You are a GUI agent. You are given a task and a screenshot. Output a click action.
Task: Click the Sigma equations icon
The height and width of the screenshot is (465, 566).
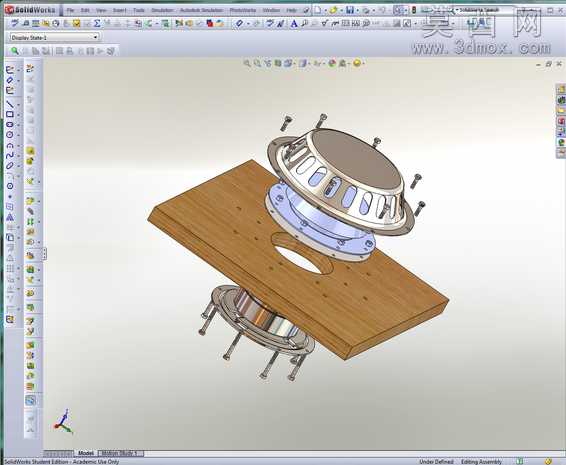click(97, 24)
